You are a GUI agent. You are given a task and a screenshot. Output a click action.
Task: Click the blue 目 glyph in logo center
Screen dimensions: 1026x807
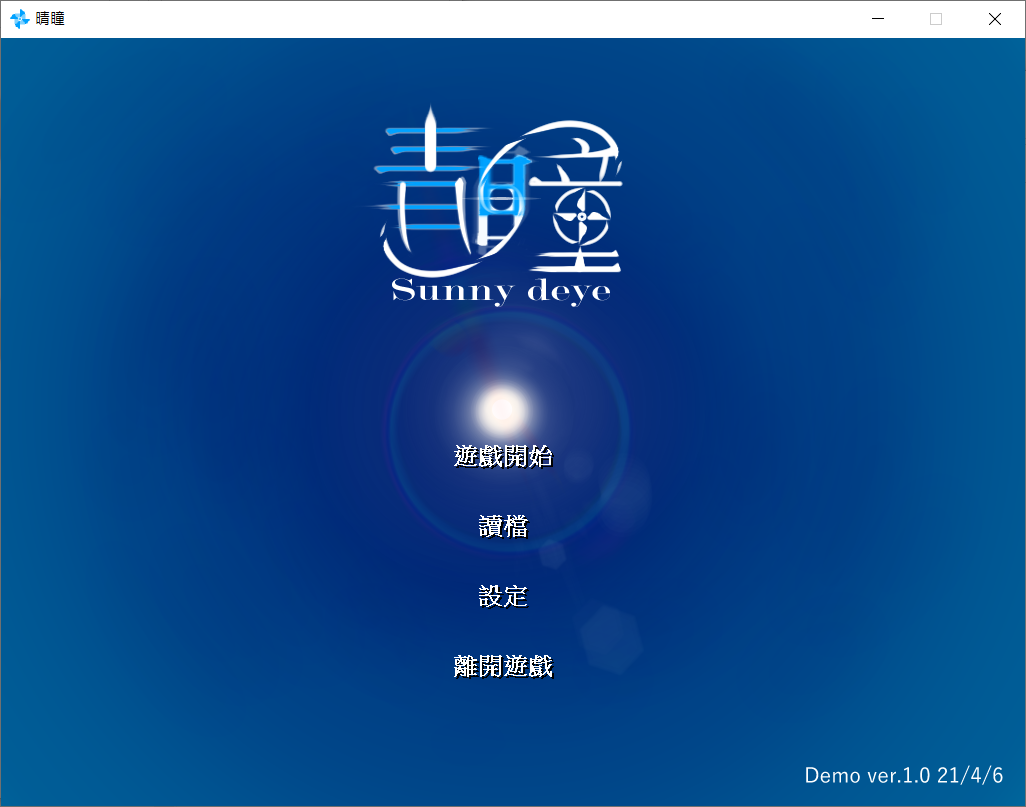click(x=497, y=185)
